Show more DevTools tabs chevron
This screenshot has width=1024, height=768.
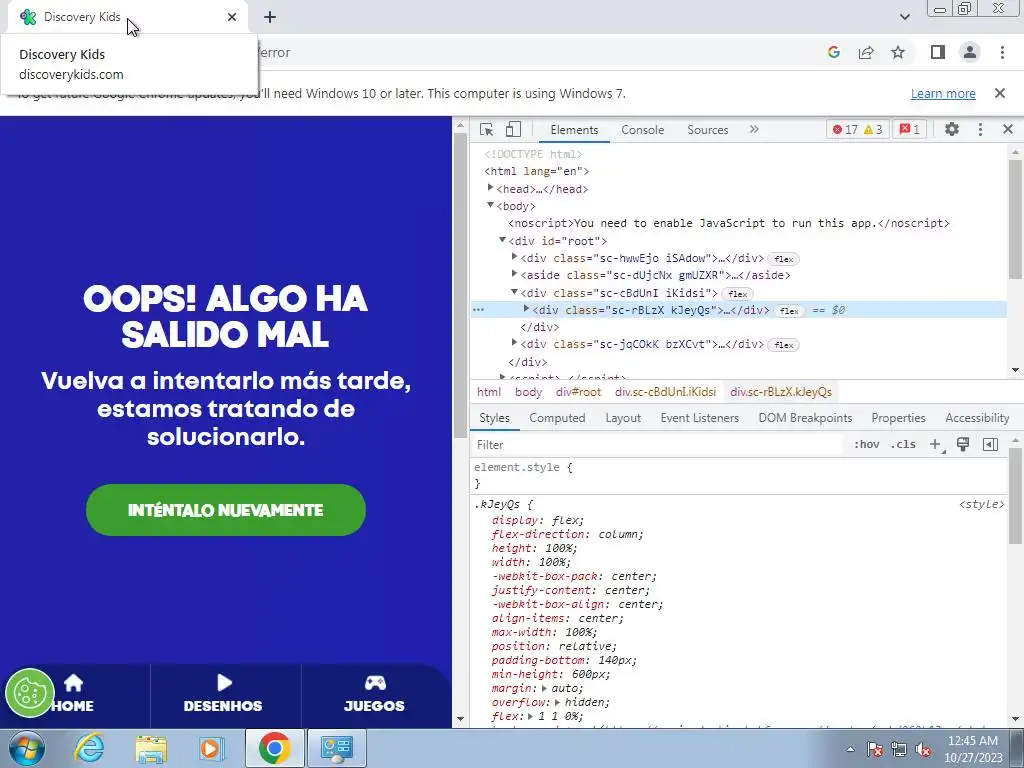pyautogui.click(x=754, y=129)
